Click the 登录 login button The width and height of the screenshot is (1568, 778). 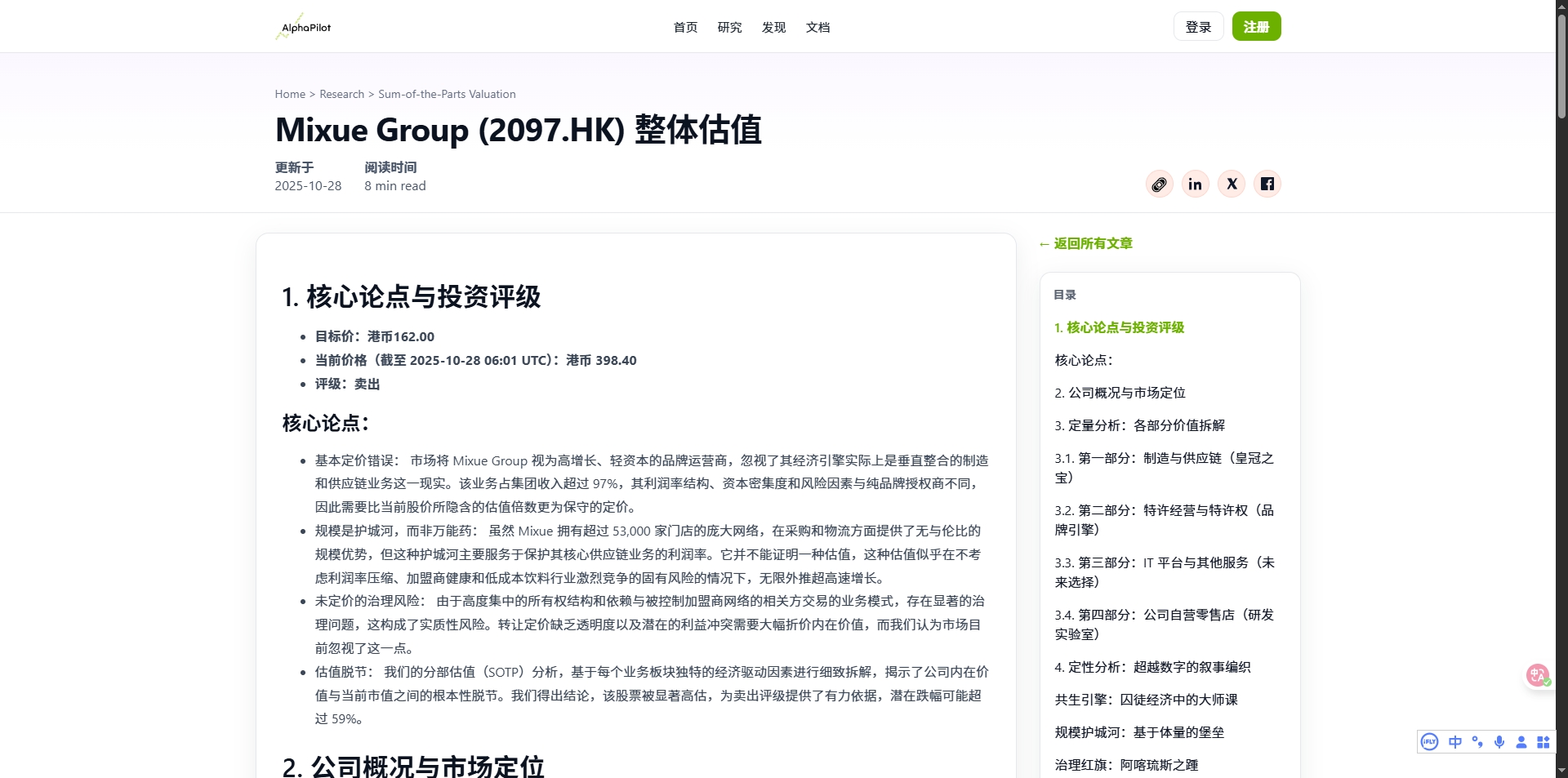click(1198, 27)
